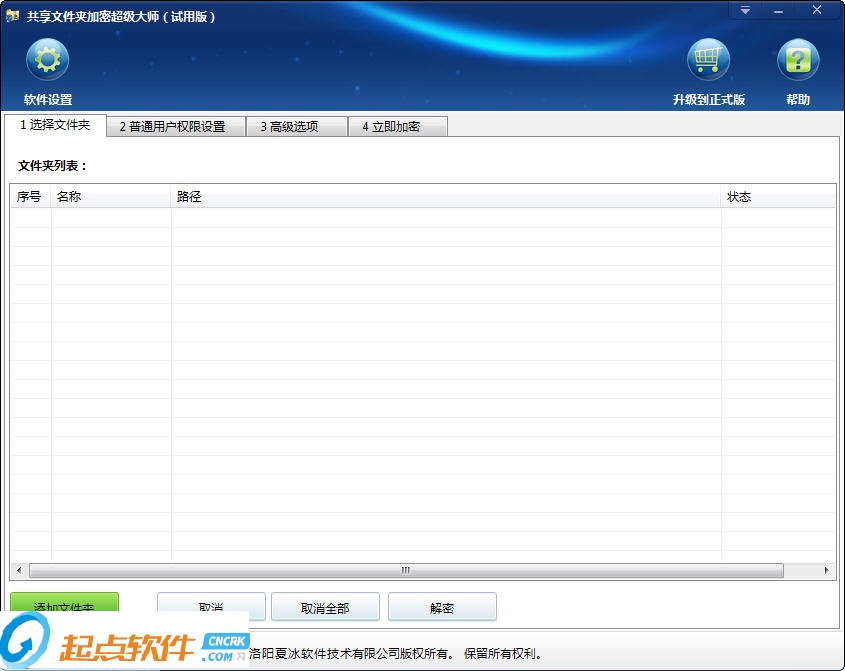Click the horizontal scrollbar below the folder list

point(405,569)
